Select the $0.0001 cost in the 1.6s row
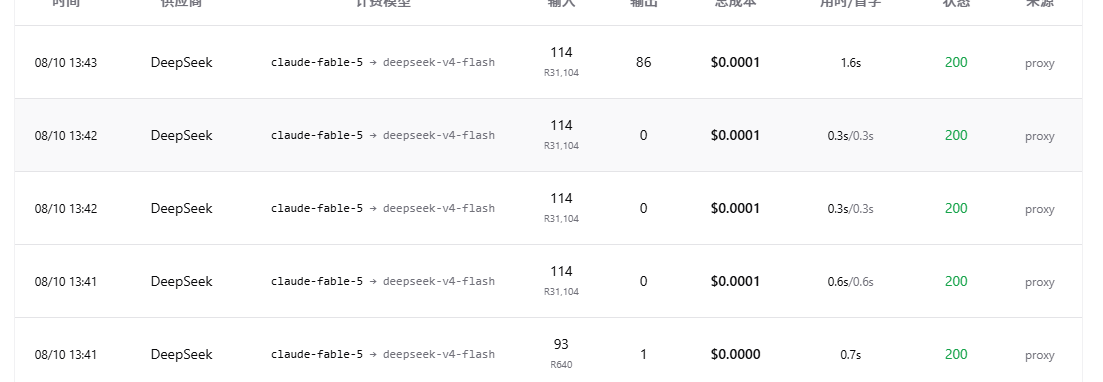Viewport: 1103px width, 382px height. click(x=736, y=63)
